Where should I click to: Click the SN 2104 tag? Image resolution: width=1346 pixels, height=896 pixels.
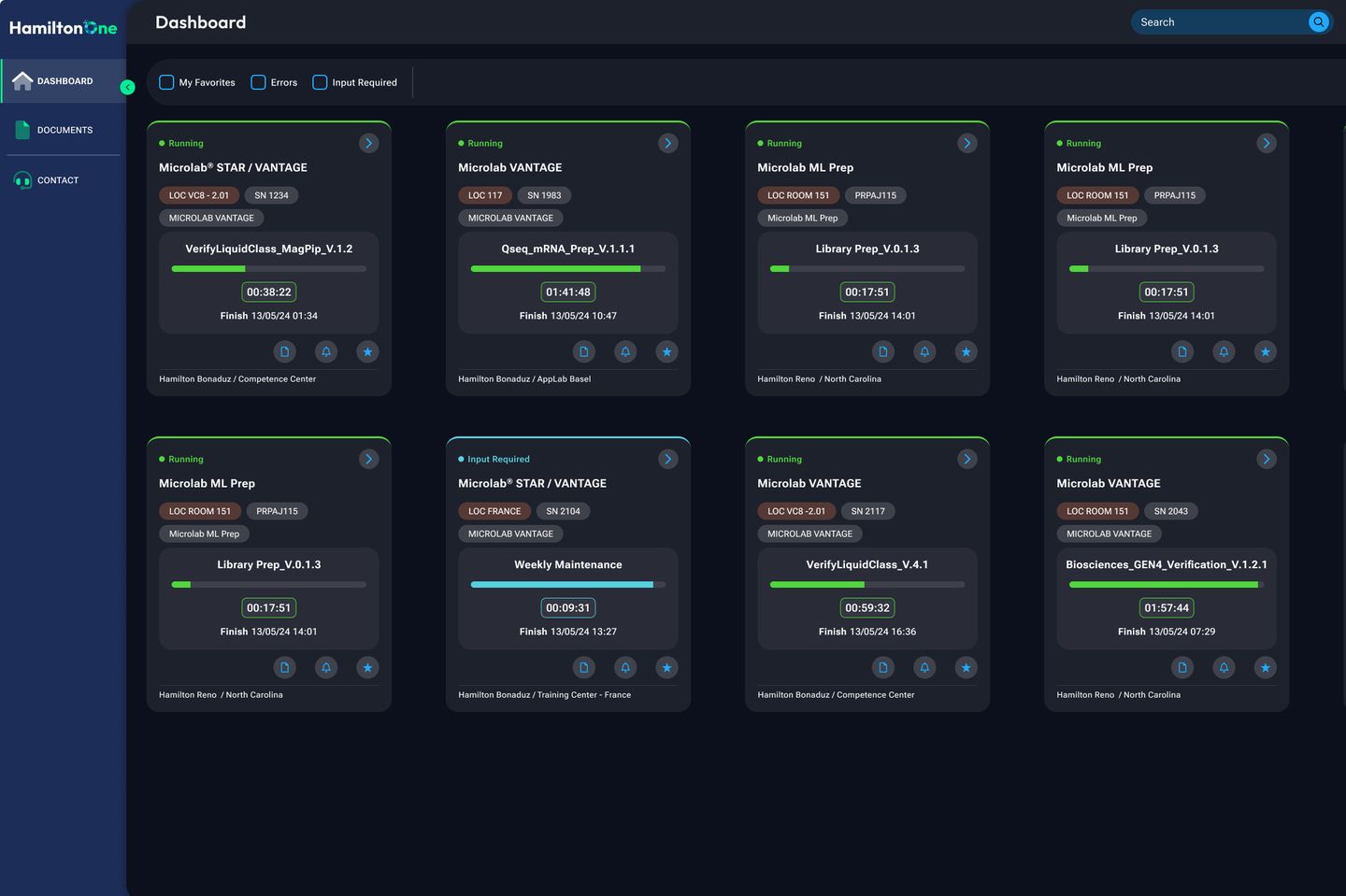pyautogui.click(x=564, y=511)
